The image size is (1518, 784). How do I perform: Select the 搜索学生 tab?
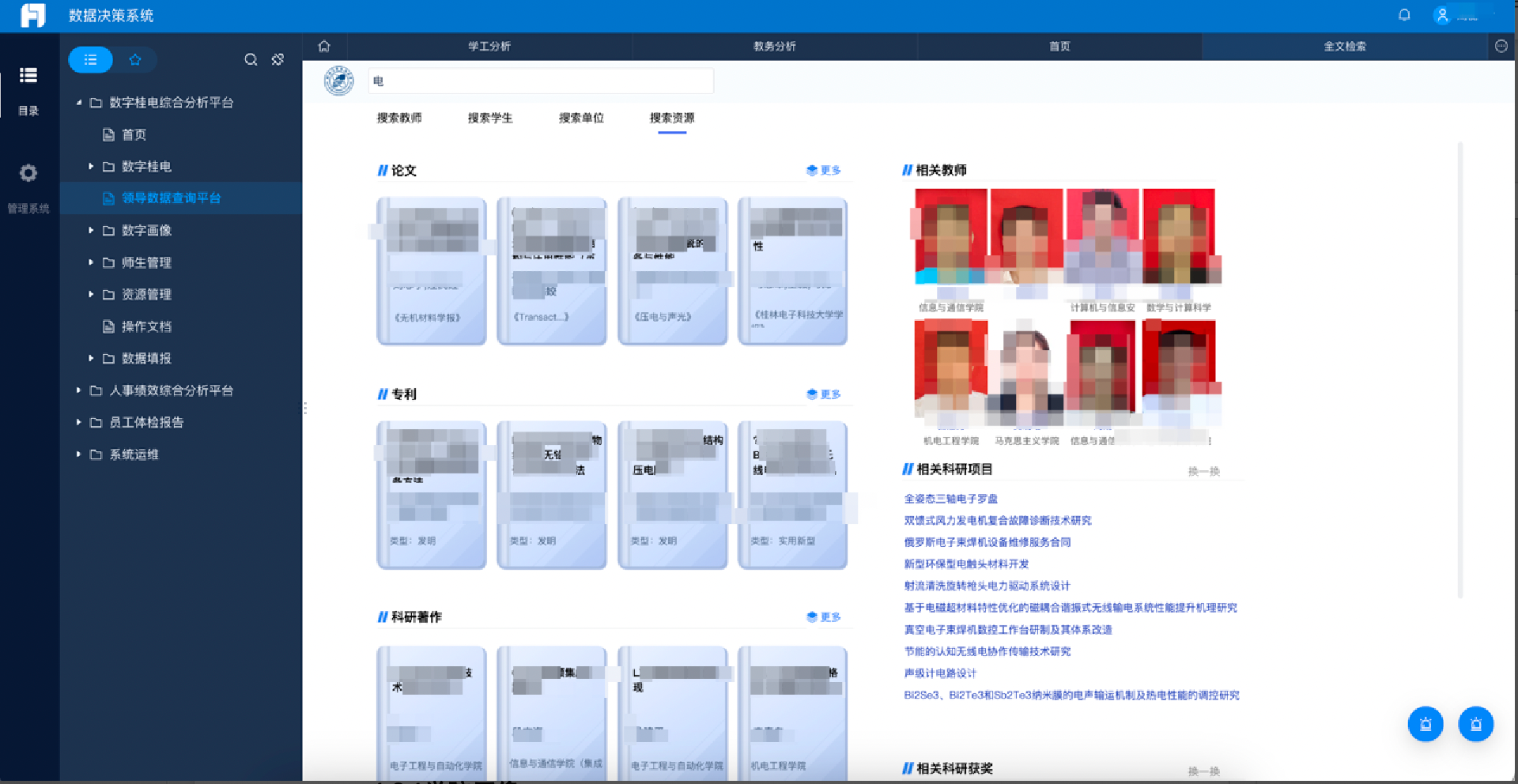point(490,118)
